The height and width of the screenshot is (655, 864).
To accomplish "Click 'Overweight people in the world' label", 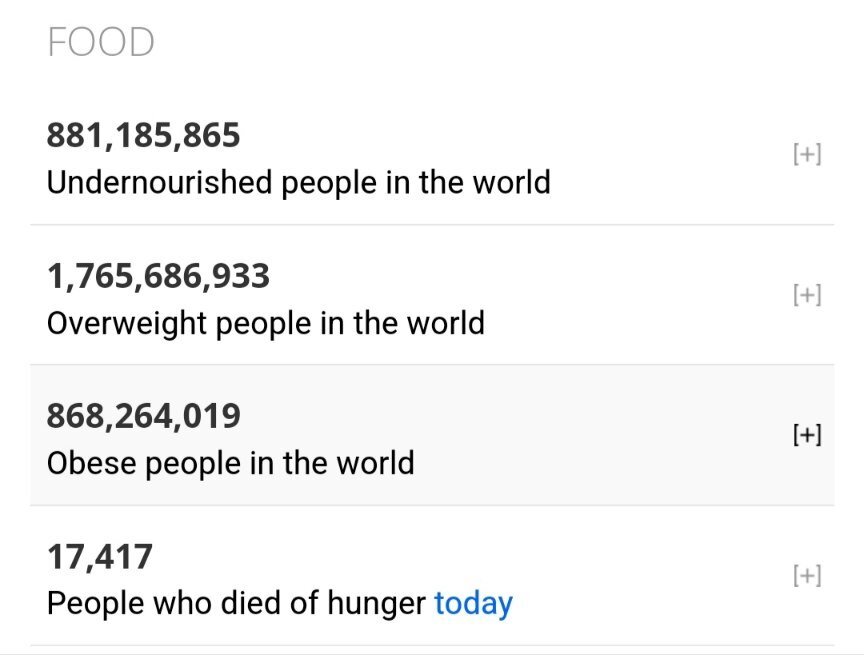I will (266, 323).
